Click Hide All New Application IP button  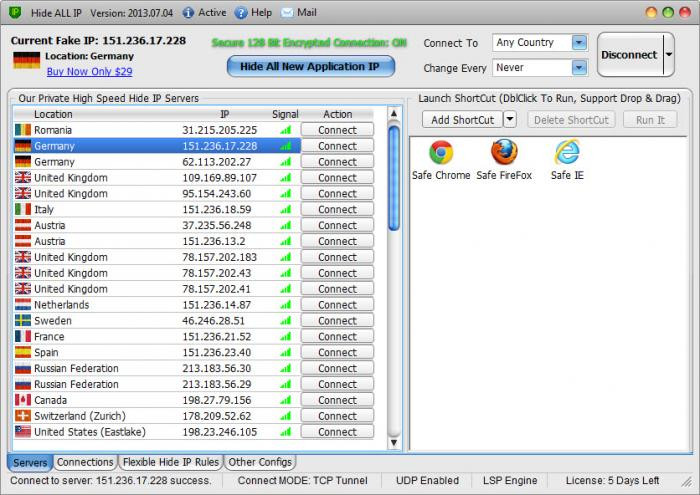(311, 67)
